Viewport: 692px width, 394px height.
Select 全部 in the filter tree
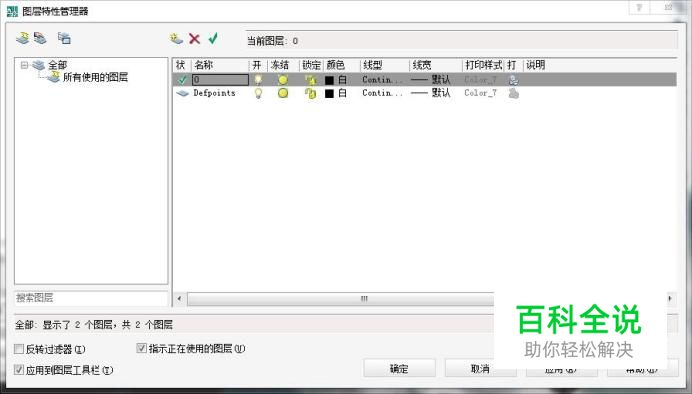(x=57, y=65)
